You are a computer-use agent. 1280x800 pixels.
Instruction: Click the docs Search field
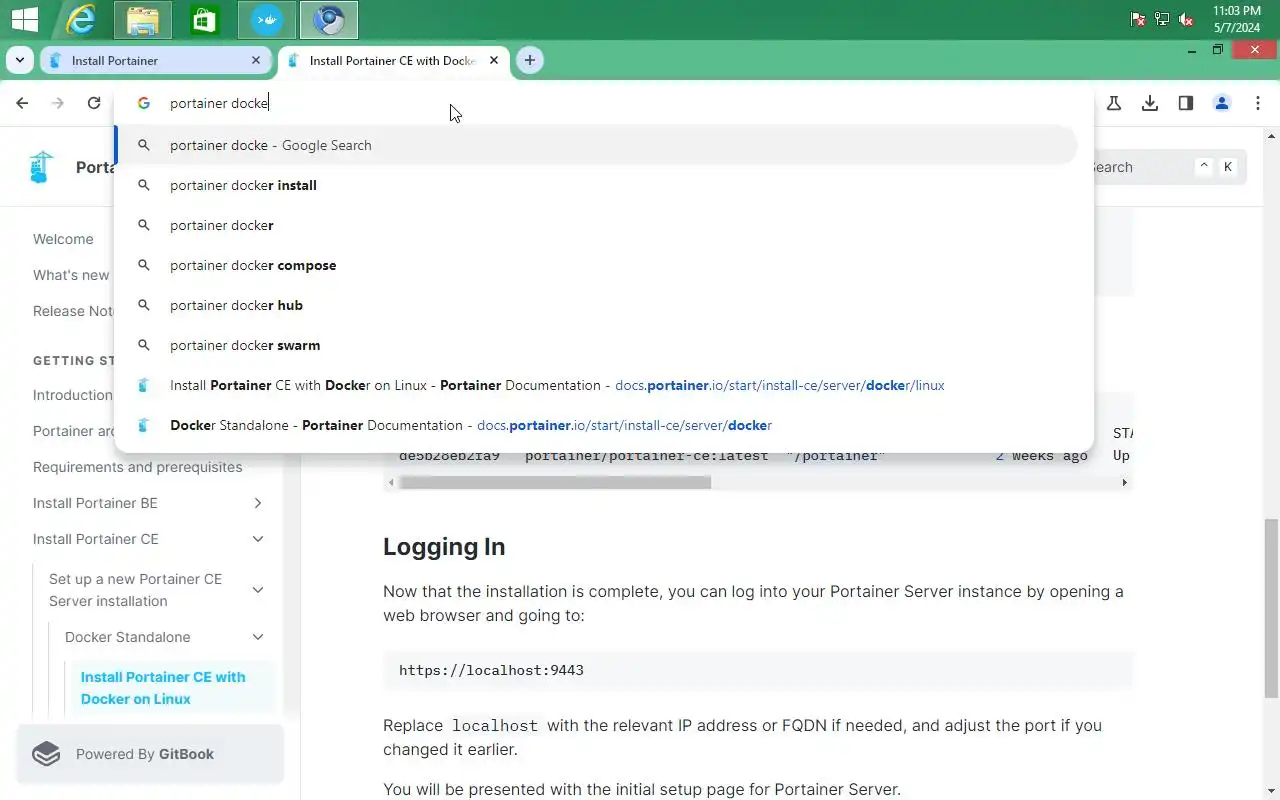(1170, 167)
